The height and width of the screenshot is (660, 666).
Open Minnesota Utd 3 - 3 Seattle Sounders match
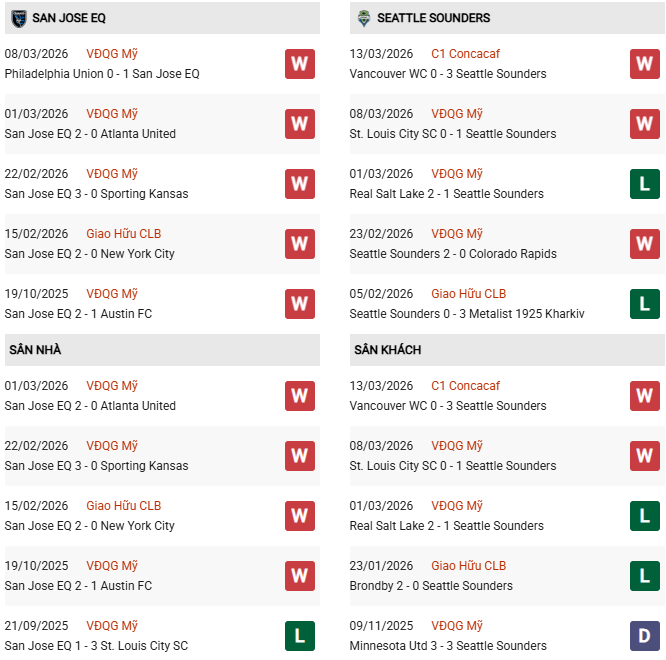[448, 646]
